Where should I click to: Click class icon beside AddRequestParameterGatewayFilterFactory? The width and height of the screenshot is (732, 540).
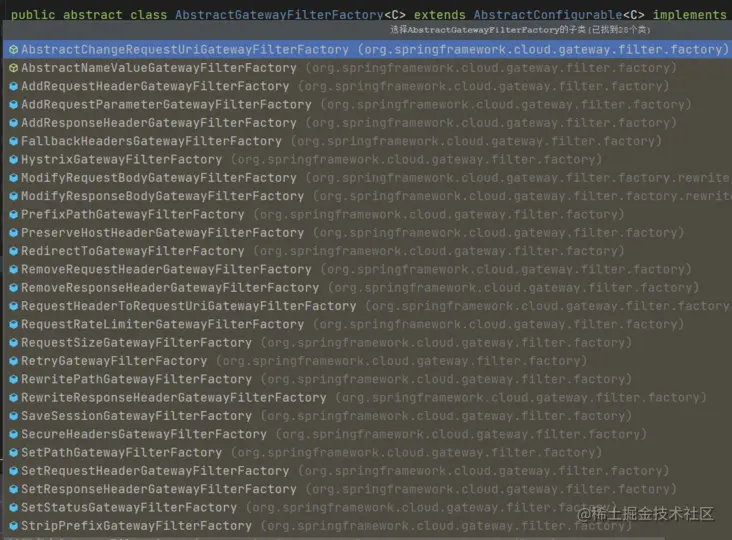[14, 105]
